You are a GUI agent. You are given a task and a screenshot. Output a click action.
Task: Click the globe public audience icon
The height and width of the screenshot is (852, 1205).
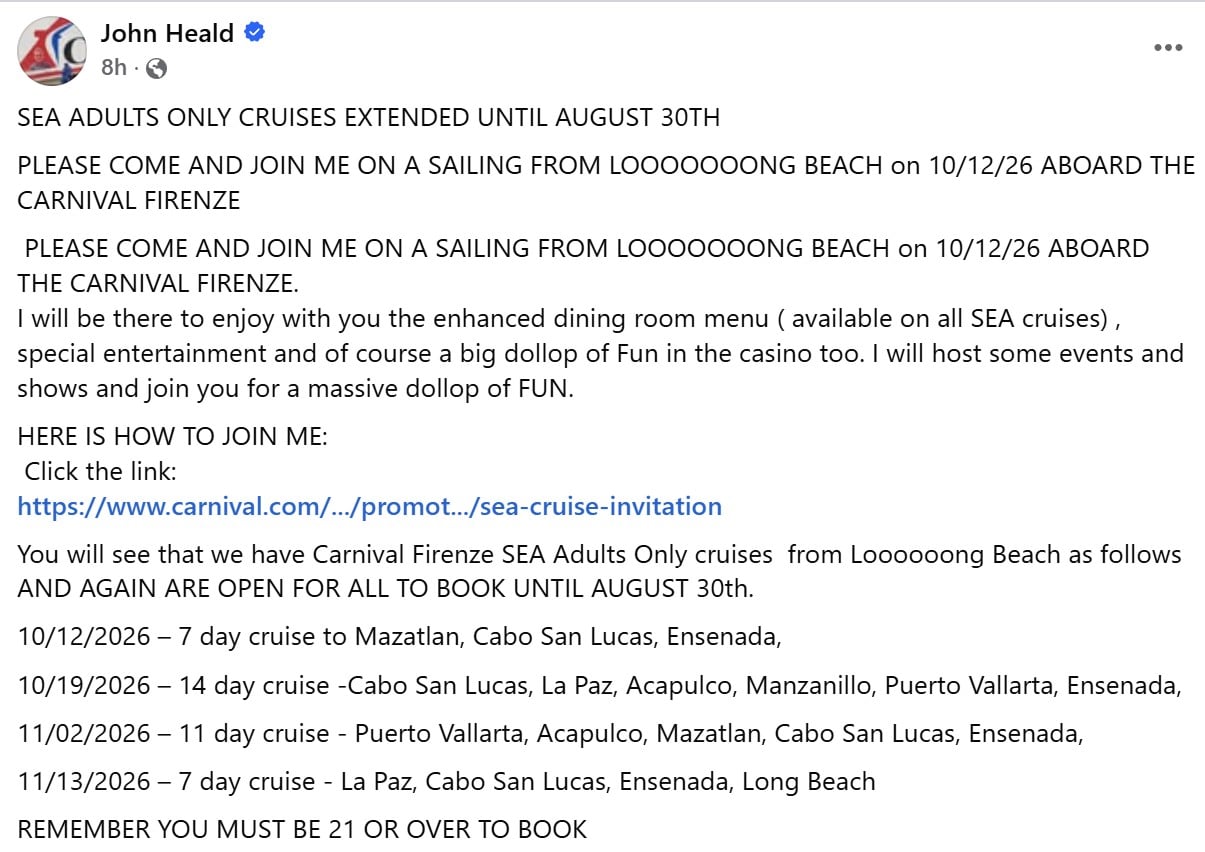pyautogui.click(x=156, y=69)
